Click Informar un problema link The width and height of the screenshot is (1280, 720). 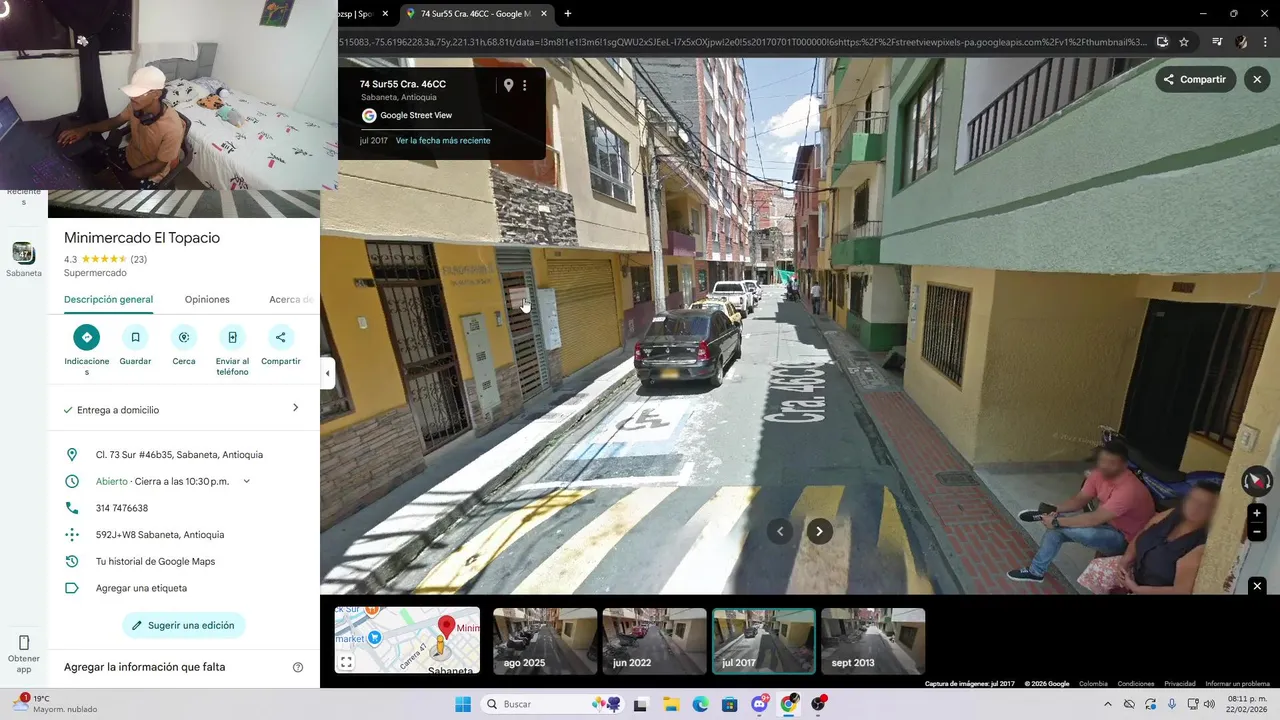pyautogui.click(x=1238, y=684)
